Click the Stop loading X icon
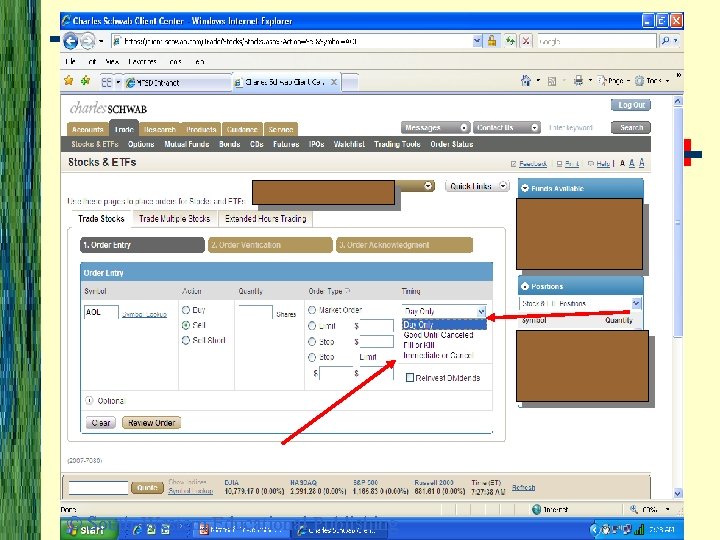Screen dimensions: 720x540 coord(526,41)
